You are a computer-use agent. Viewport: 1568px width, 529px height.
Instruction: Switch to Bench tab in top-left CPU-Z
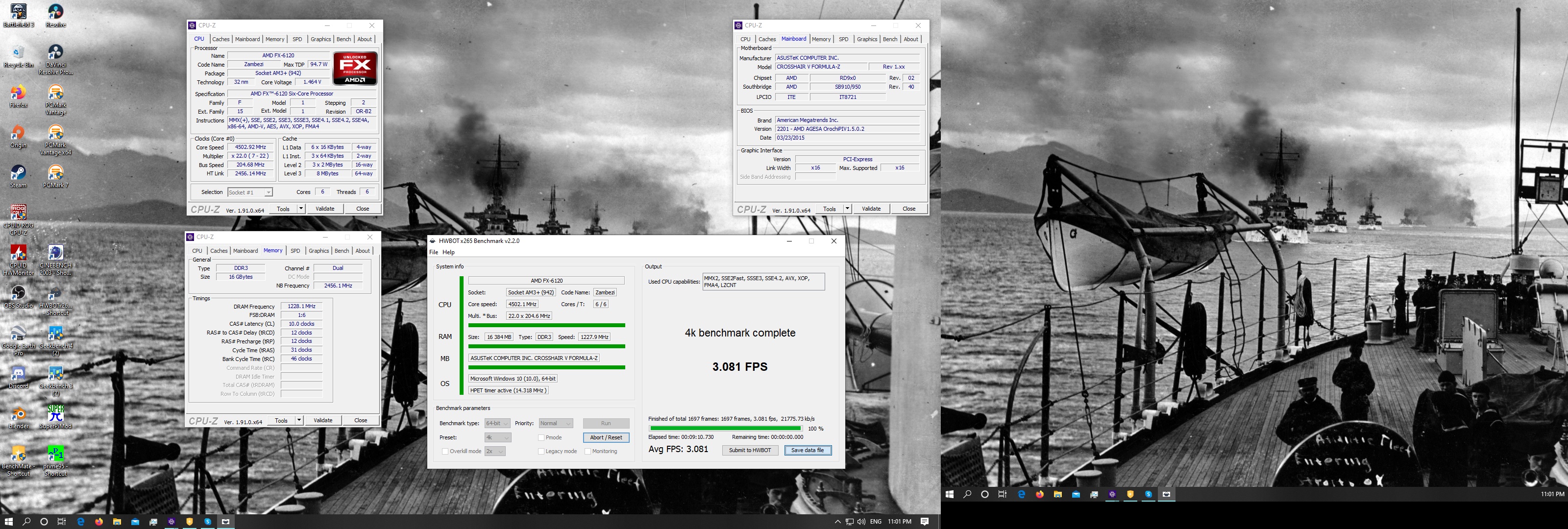(x=344, y=40)
